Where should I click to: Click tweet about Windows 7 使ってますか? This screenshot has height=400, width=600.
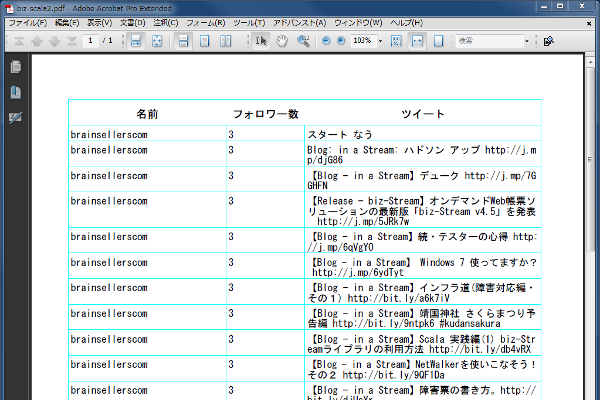point(422,267)
